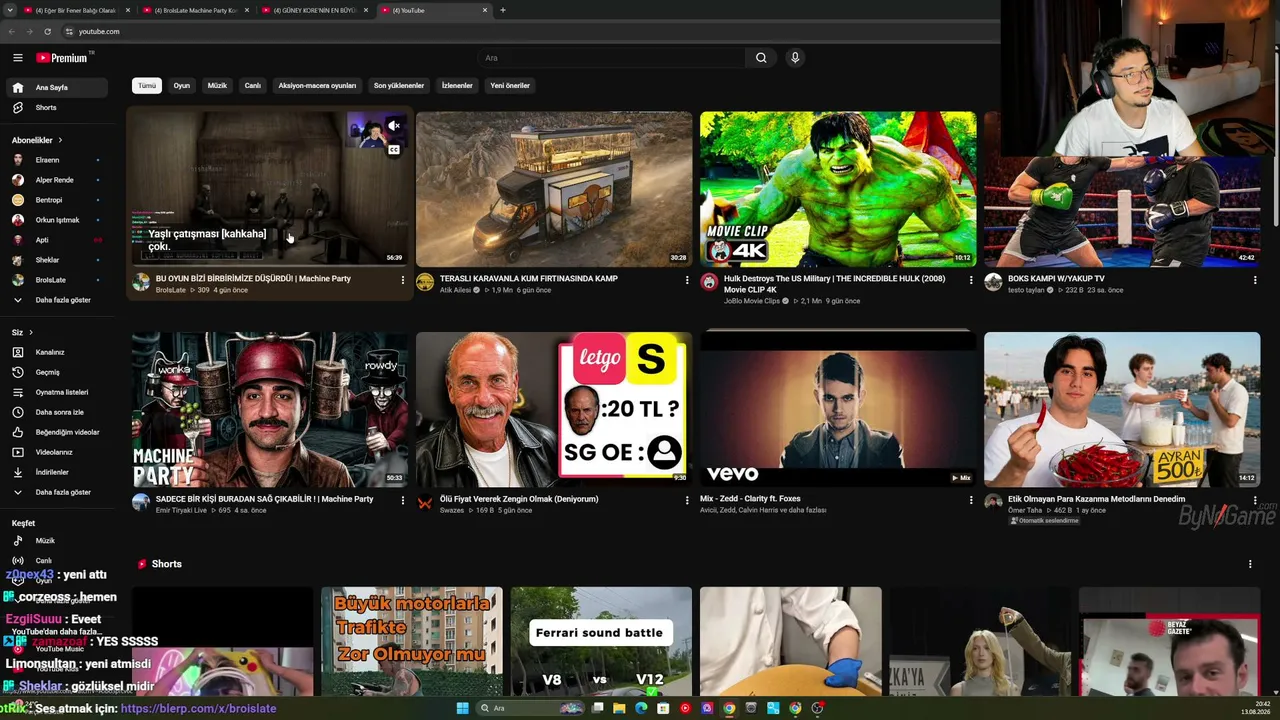This screenshot has height=720, width=1280.
Task: Open BroIsLate channel in sidebar
Action: pos(58,280)
